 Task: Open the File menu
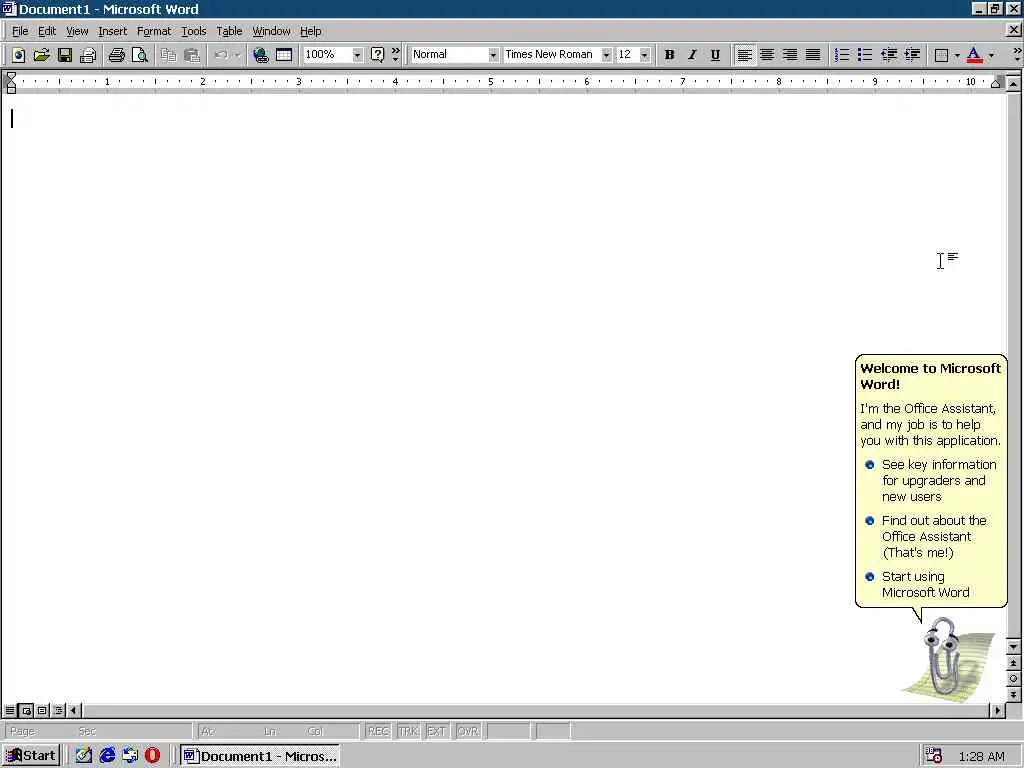coord(20,31)
